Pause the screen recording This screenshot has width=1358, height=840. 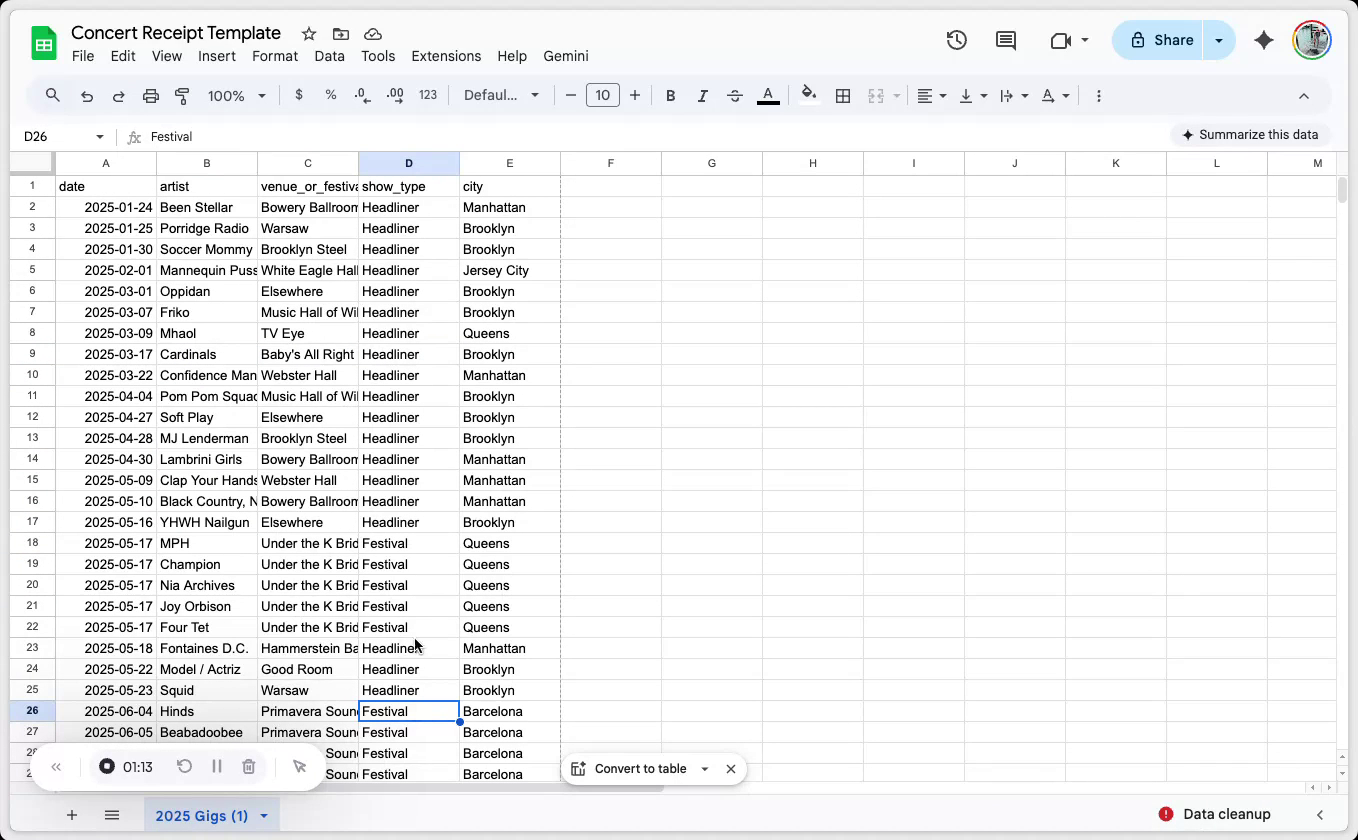pos(216,767)
